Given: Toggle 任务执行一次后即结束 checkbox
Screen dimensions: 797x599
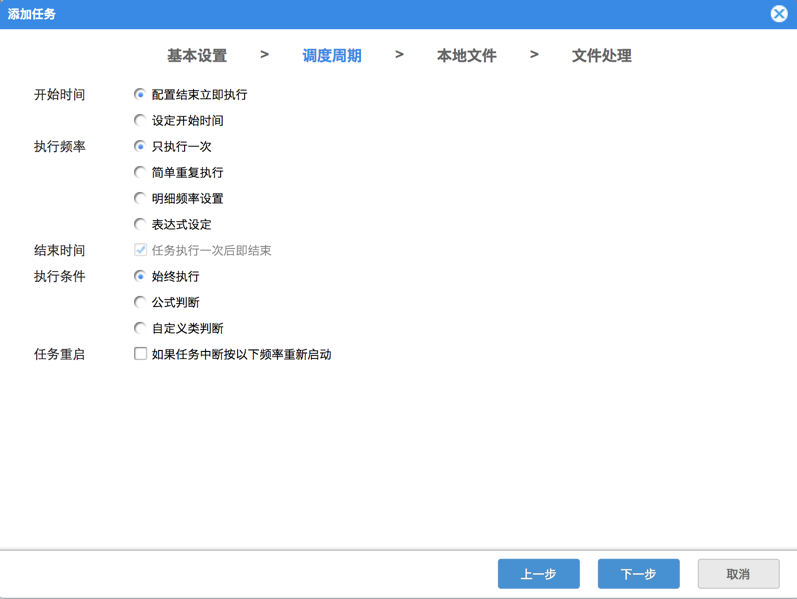Looking at the screenshot, I should (140, 250).
